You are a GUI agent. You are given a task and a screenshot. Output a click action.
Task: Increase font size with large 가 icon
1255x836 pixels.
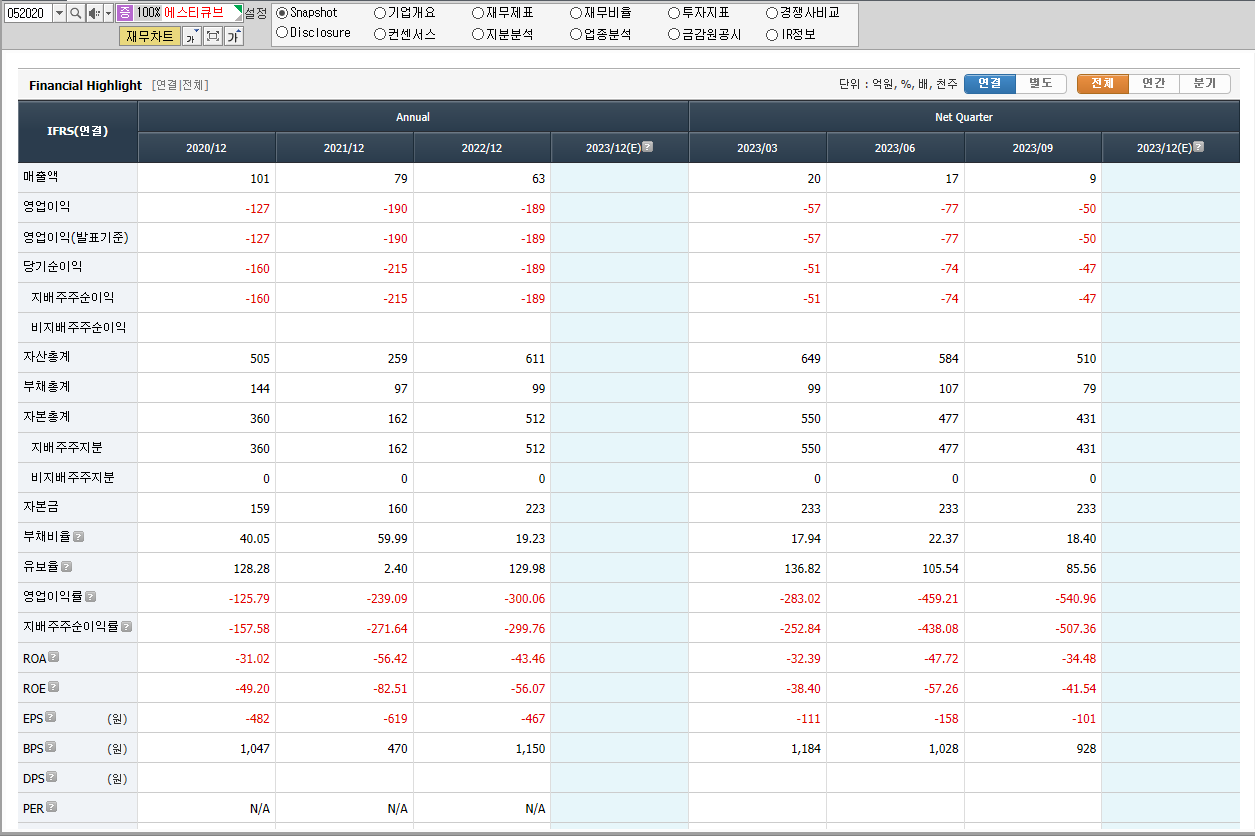(233, 37)
